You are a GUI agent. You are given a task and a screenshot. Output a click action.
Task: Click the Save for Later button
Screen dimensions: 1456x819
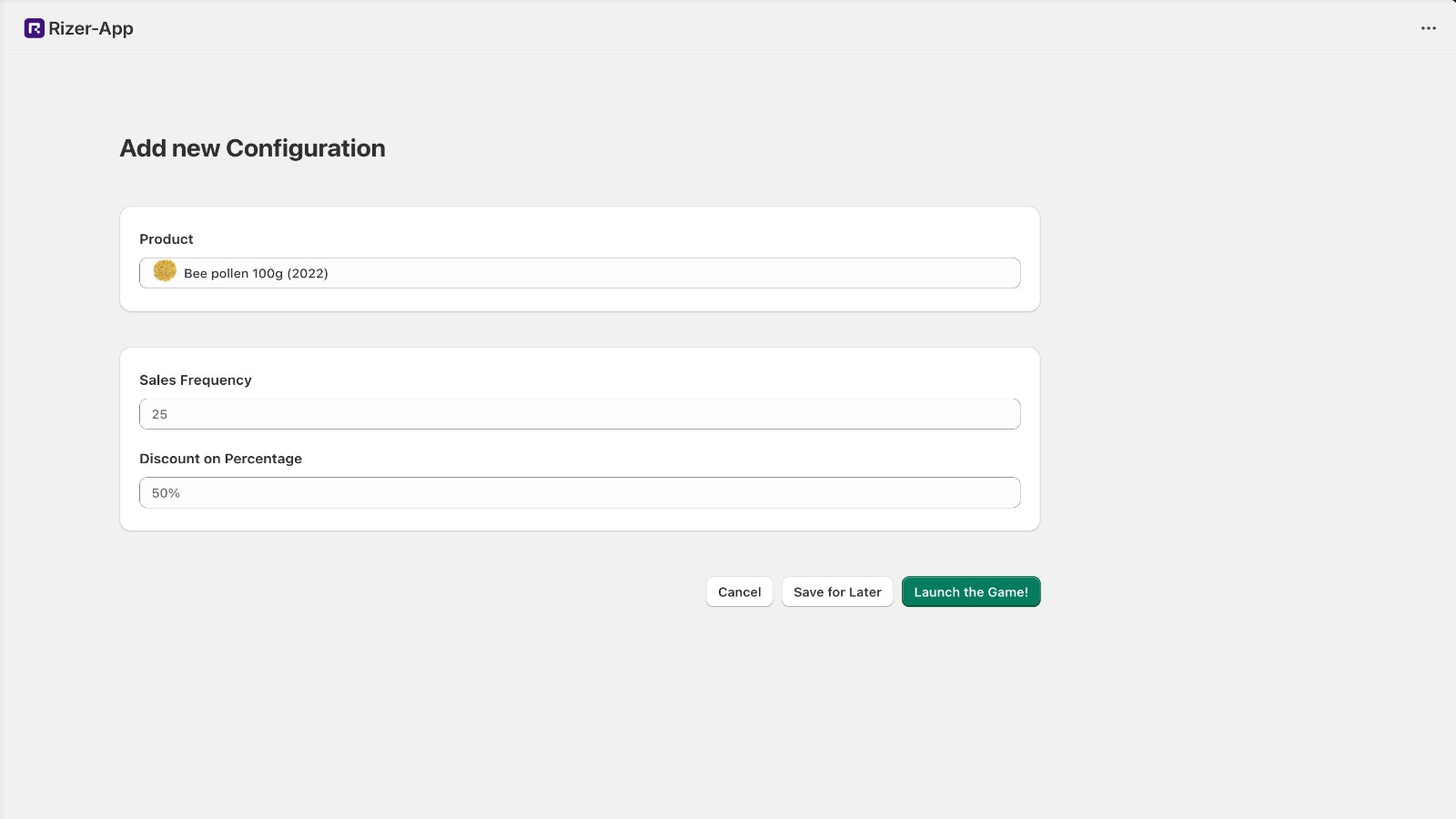[x=837, y=591]
